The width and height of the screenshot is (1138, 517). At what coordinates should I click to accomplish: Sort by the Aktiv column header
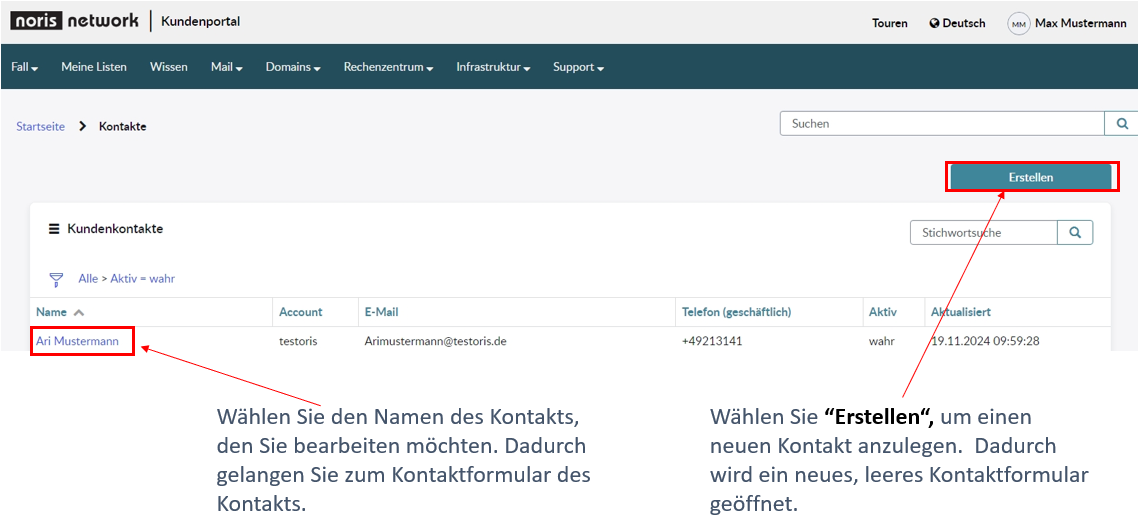point(883,312)
